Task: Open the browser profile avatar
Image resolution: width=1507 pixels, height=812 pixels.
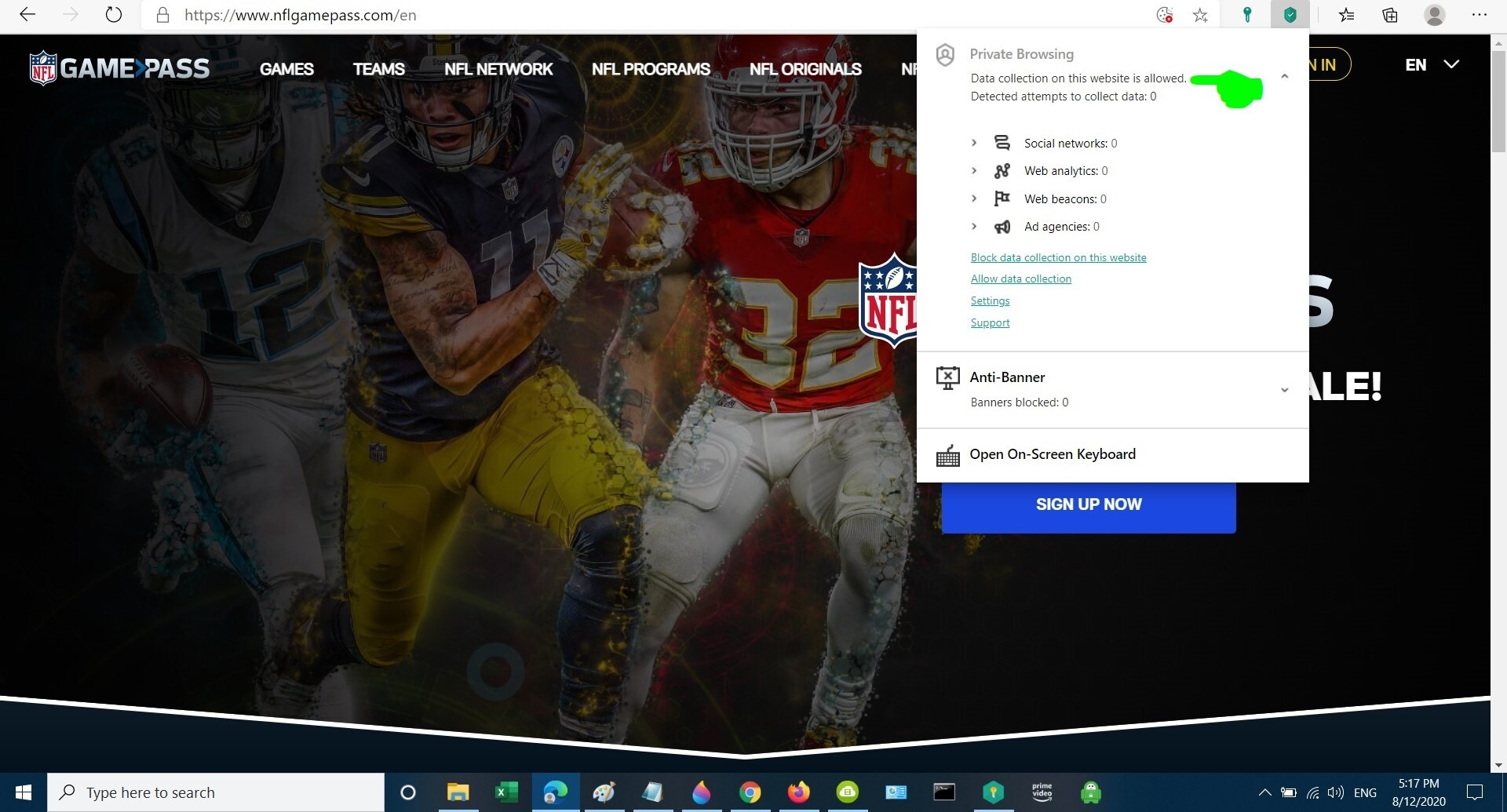Action: [x=1435, y=15]
